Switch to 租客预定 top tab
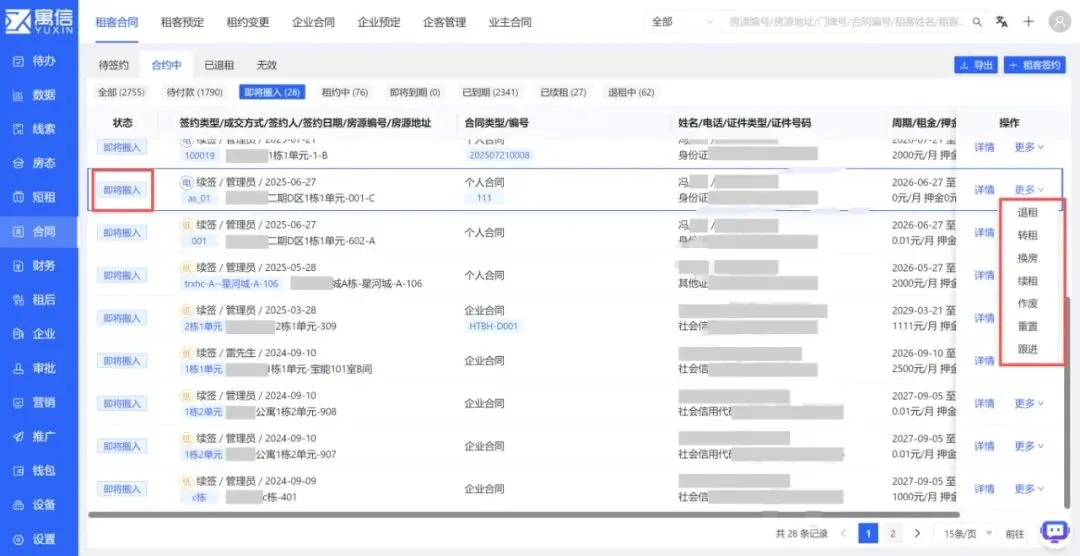 pos(182,22)
